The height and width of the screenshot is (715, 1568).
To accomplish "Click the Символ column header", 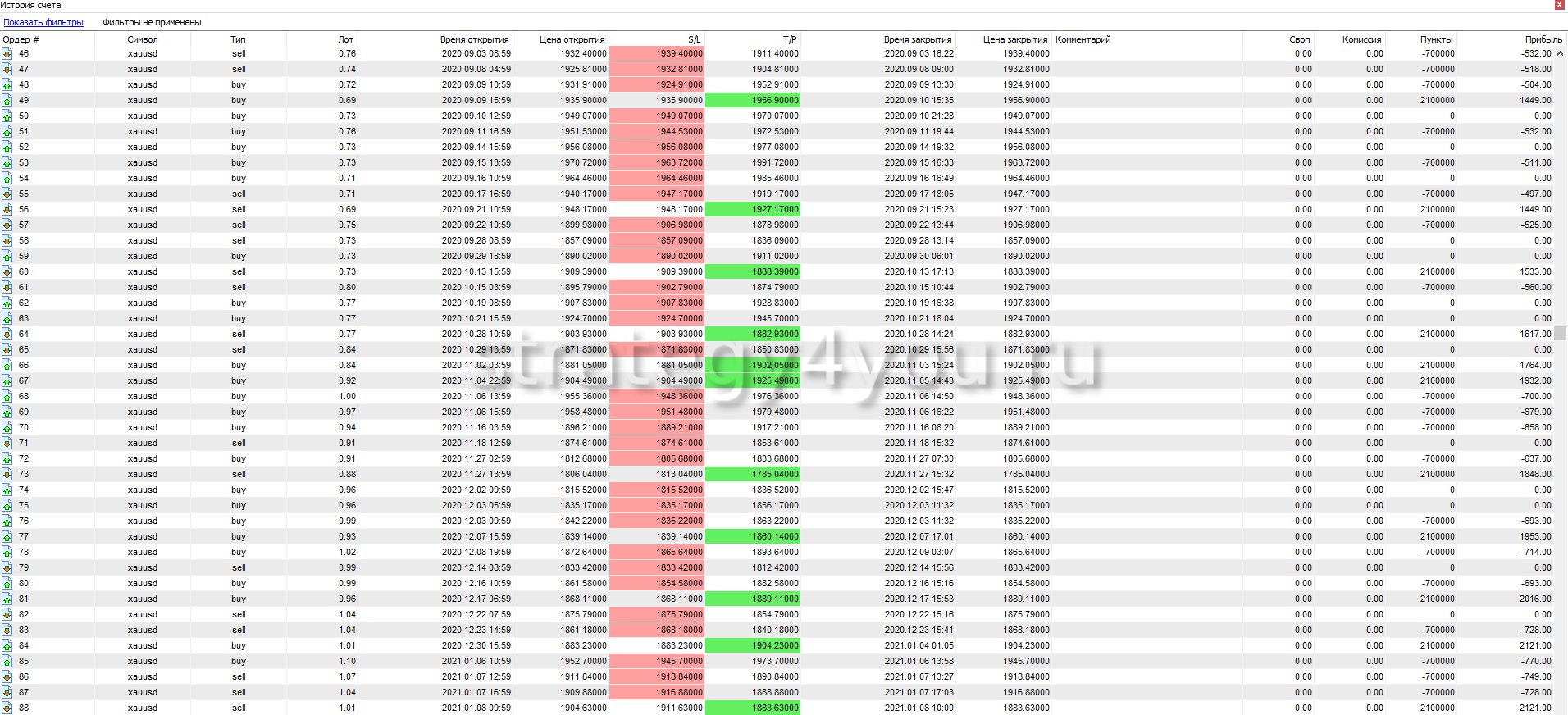I will coord(143,39).
